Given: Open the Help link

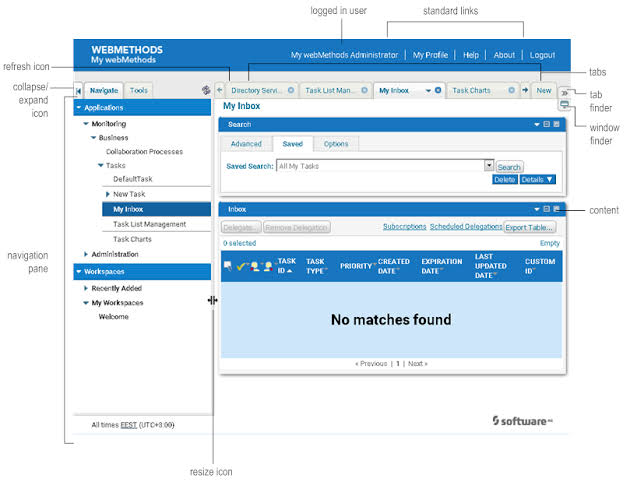Looking at the screenshot, I should click(471, 55).
